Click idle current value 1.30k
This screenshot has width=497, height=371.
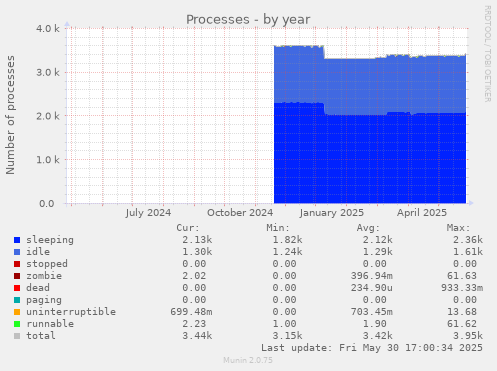197,252
